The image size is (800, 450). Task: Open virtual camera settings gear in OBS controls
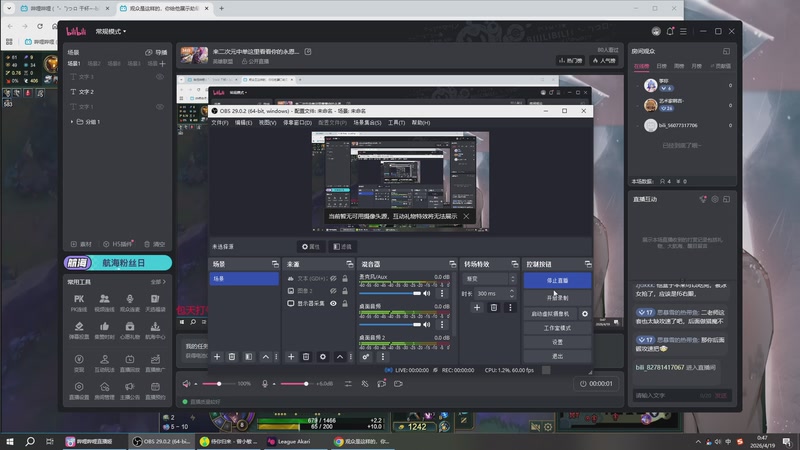click(585, 314)
